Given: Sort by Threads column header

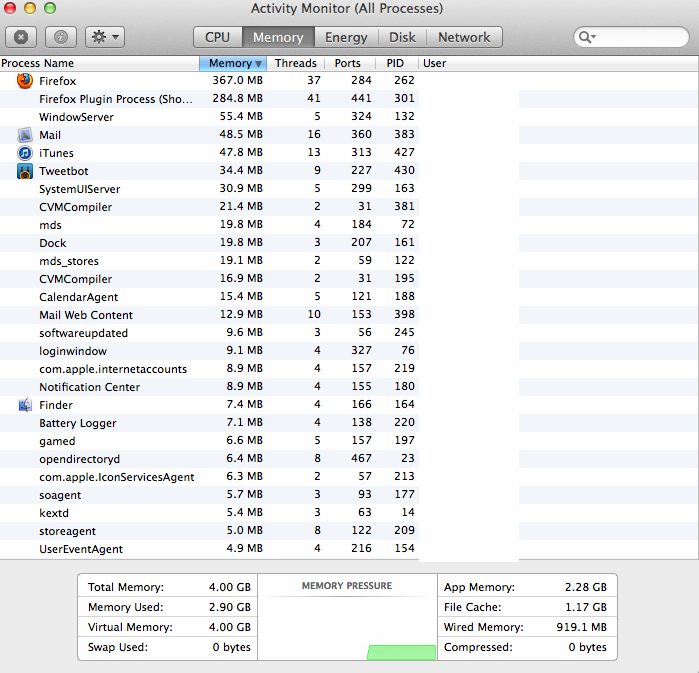Looking at the screenshot, I should pos(296,63).
